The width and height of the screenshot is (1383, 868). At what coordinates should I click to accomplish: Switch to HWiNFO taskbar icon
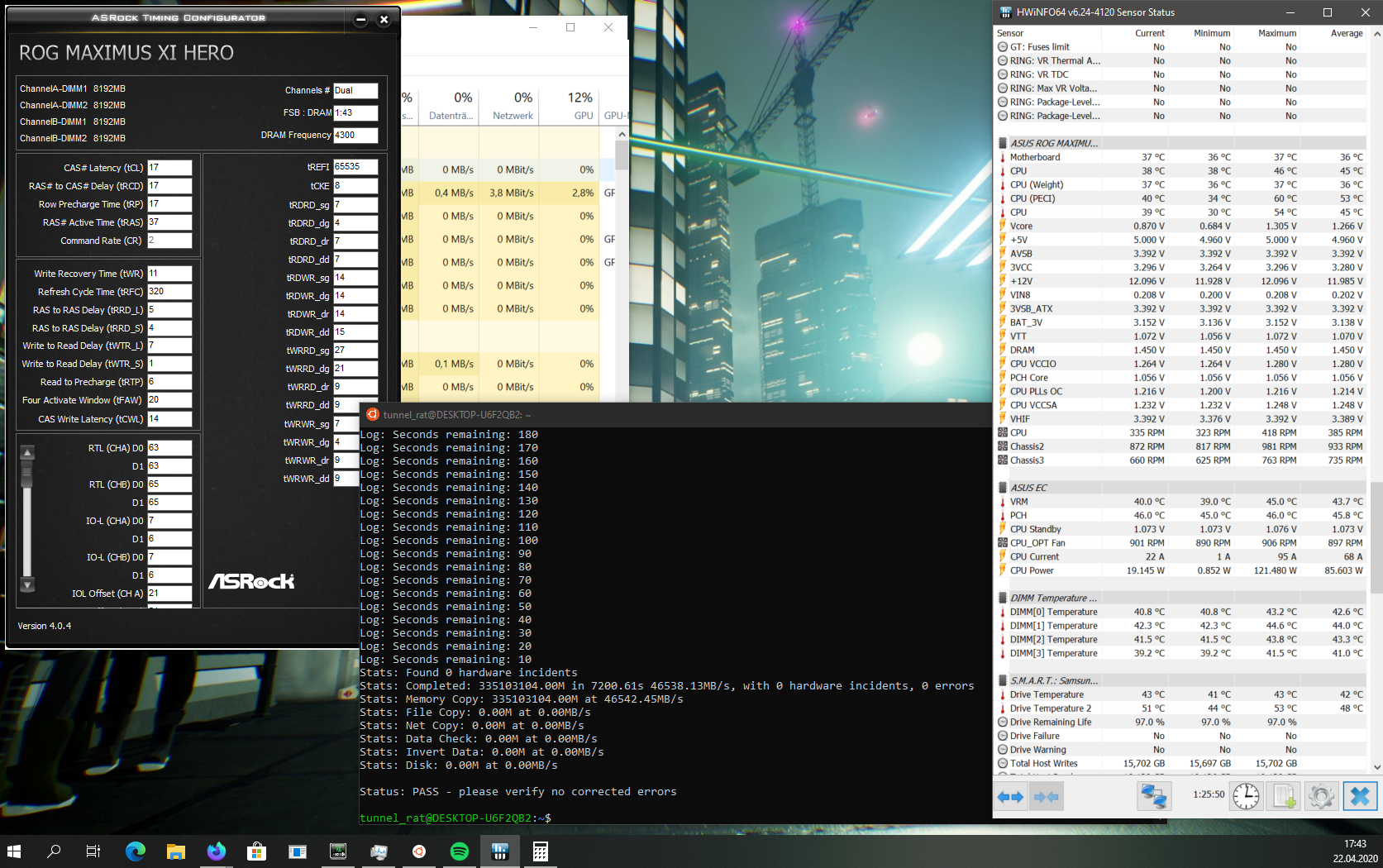pos(500,851)
